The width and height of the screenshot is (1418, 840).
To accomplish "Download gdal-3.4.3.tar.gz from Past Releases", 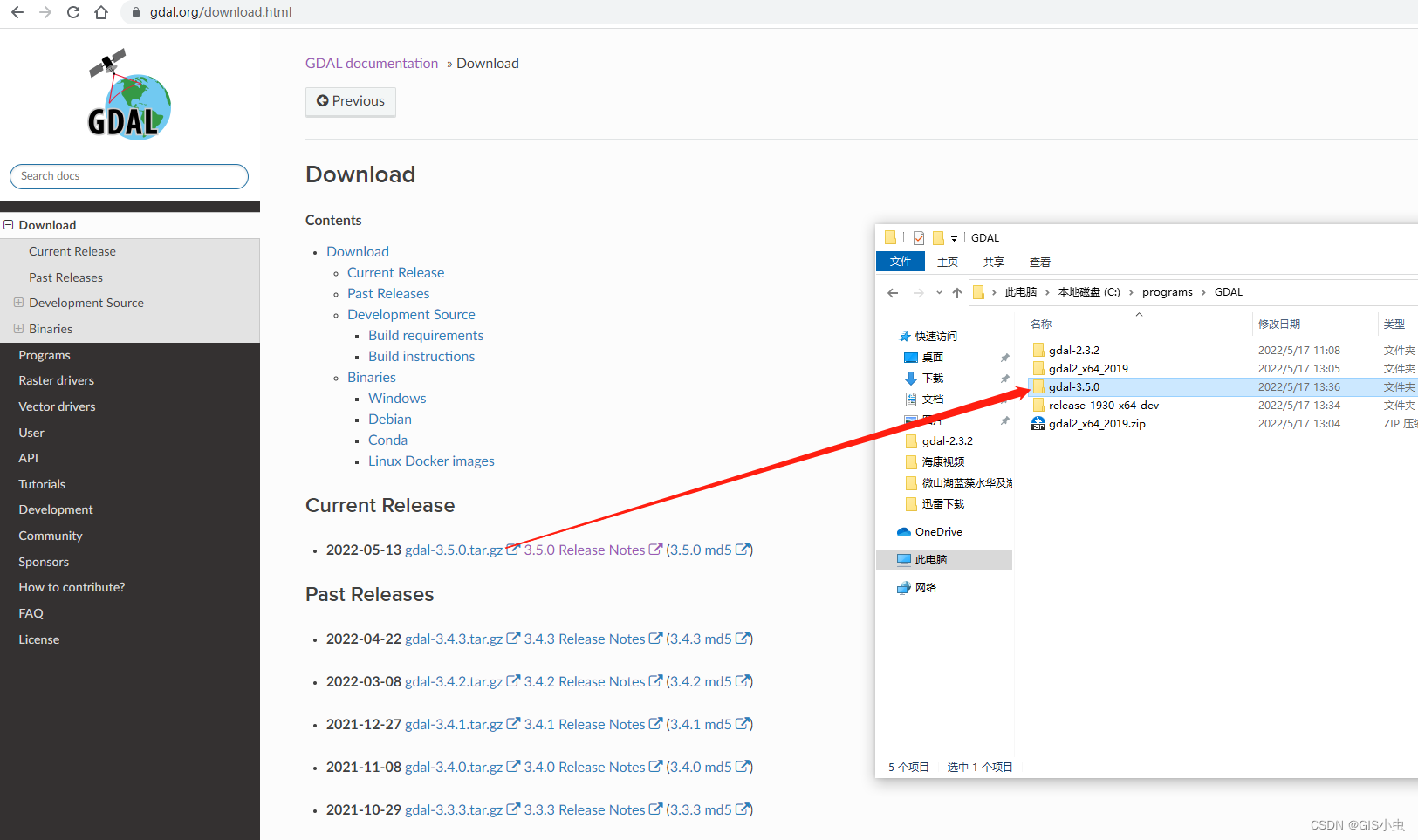I will point(455,638).
